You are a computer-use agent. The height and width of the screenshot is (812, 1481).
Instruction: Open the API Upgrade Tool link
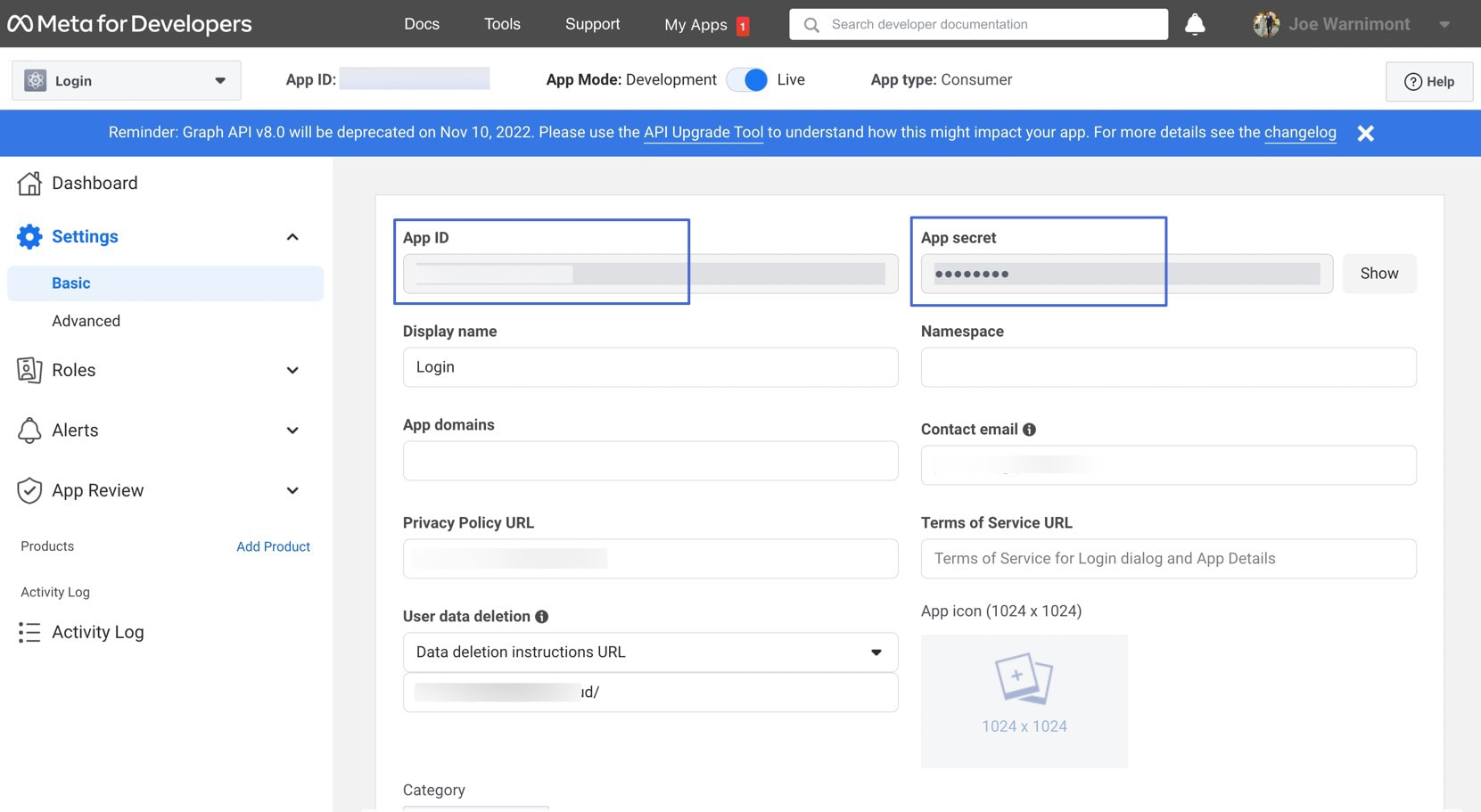click(x=703, y=132)
